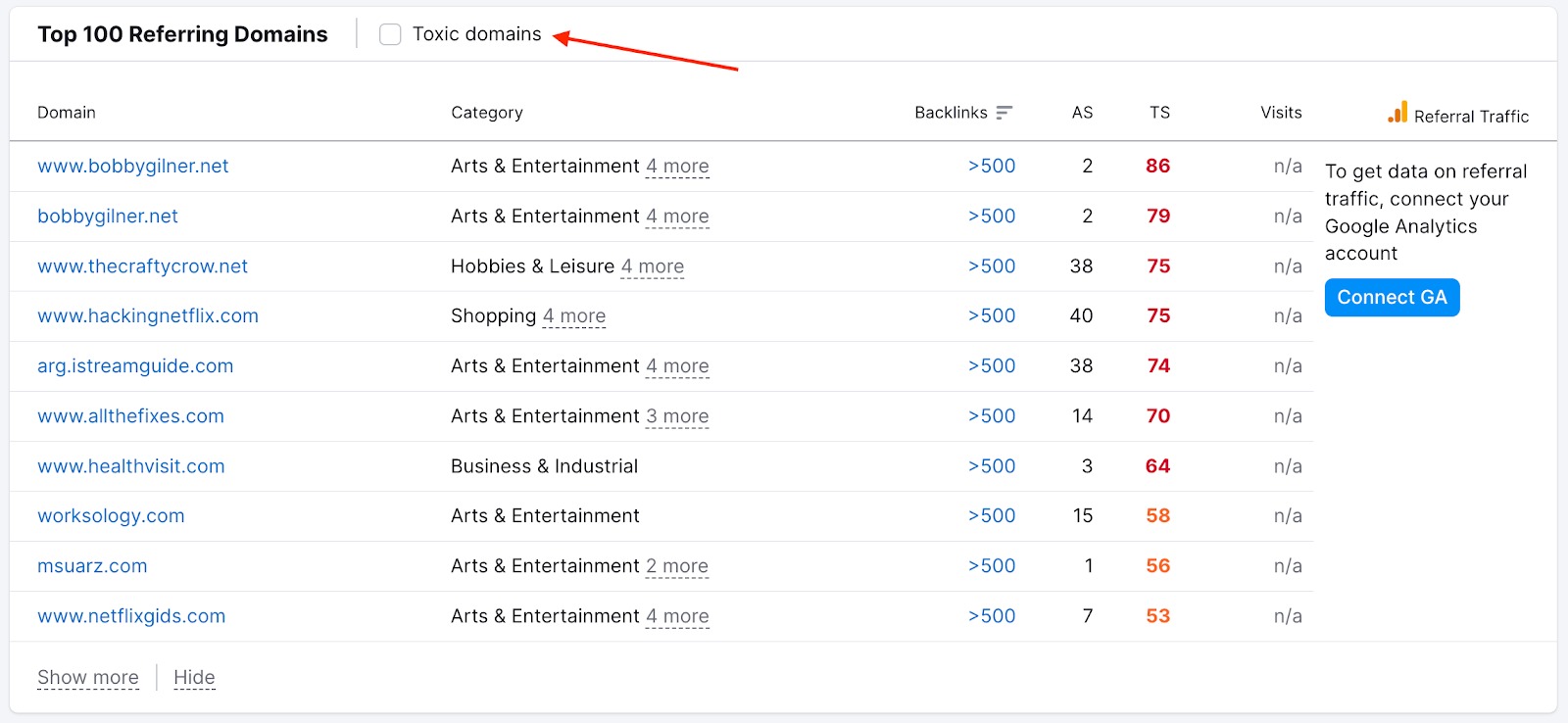Enable the Toxic domains checkbox
The width and height of the screenshot is (1568, 723).
pyautogui.click(x=390, y=34)
